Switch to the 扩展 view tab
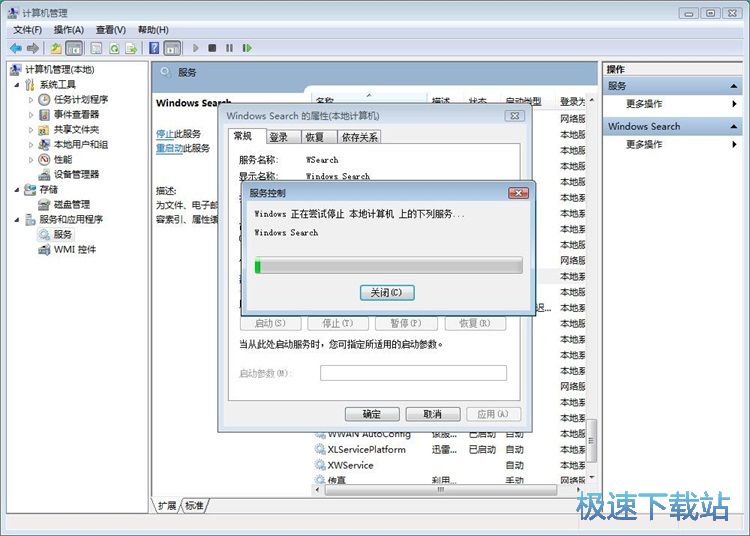The width and height of the screenshot is (750, 536). (167, 505)
